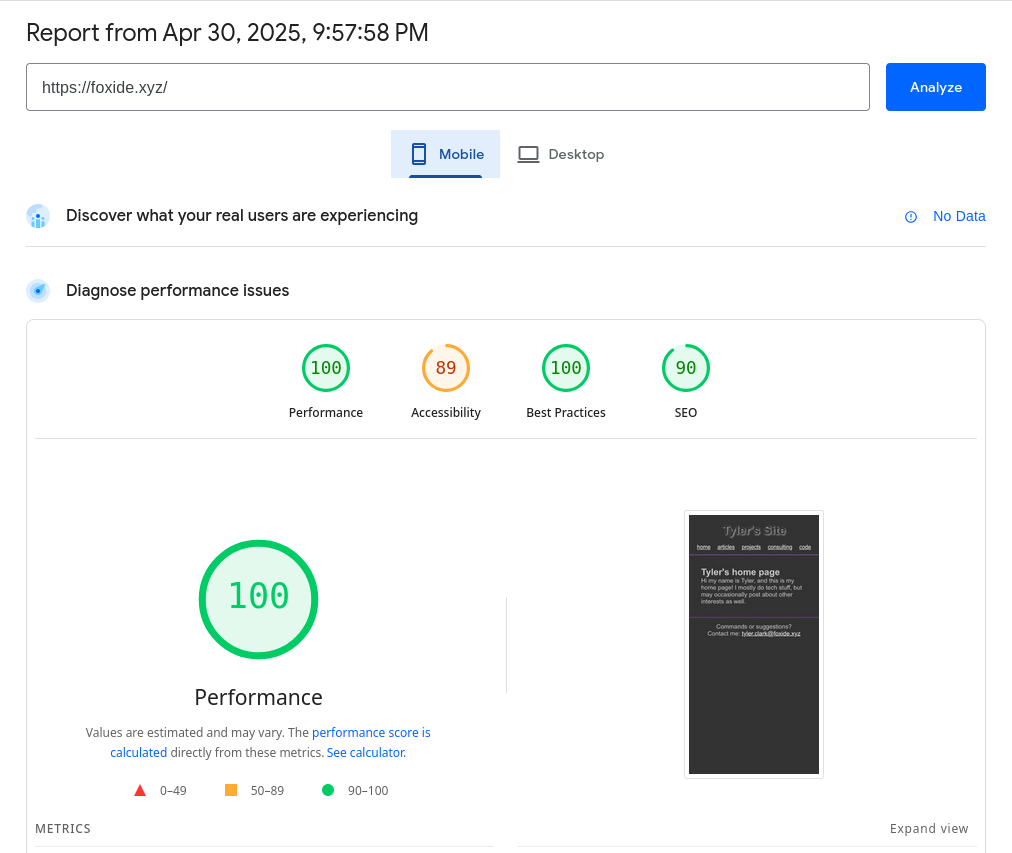
Task: Click the desktop monitor icon
Action: 528,154
